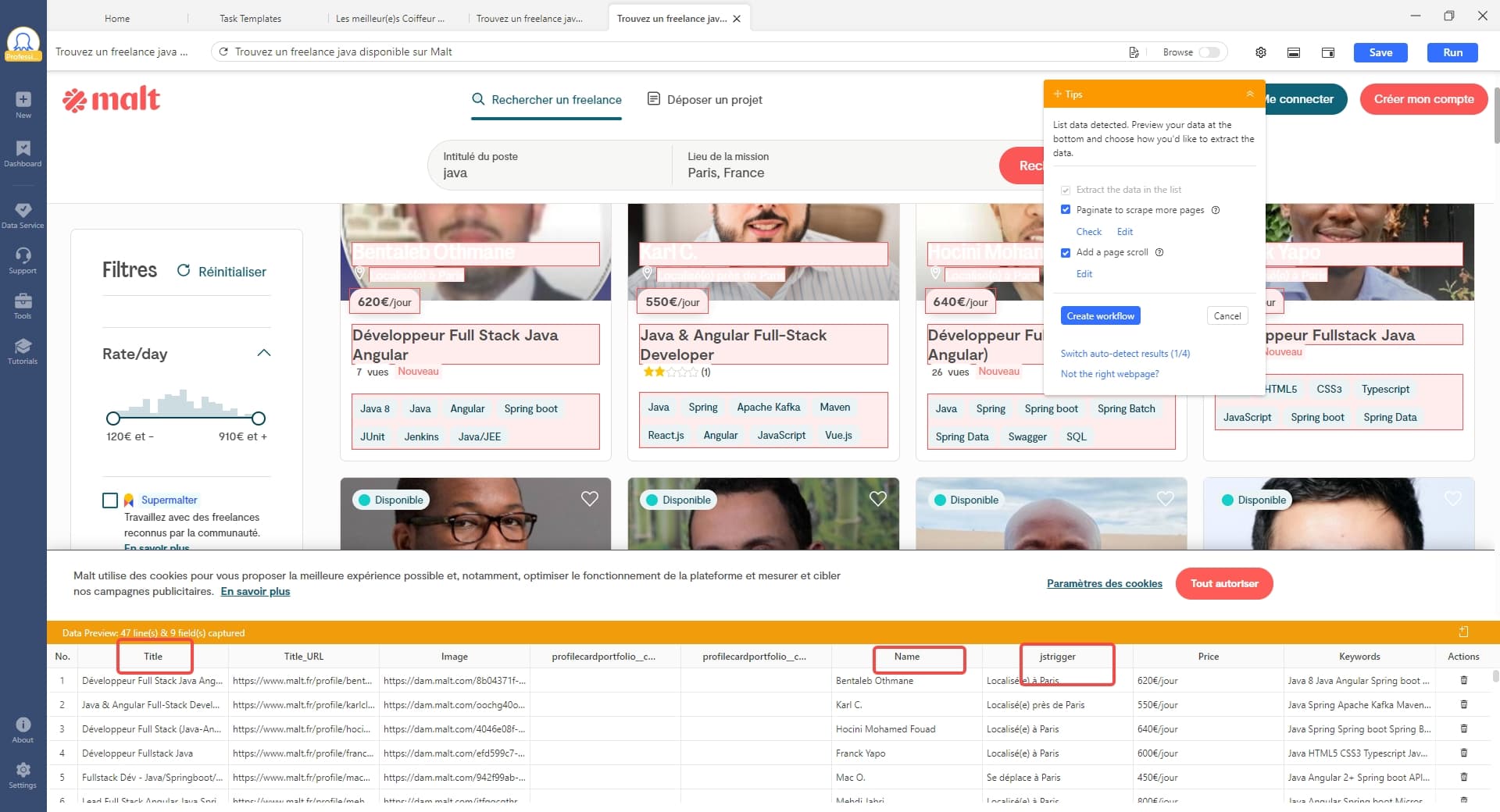This screenshot has width=1500, height=812.
Task: Click Cancel in the Tips panel
Action: pos(1227,315)
